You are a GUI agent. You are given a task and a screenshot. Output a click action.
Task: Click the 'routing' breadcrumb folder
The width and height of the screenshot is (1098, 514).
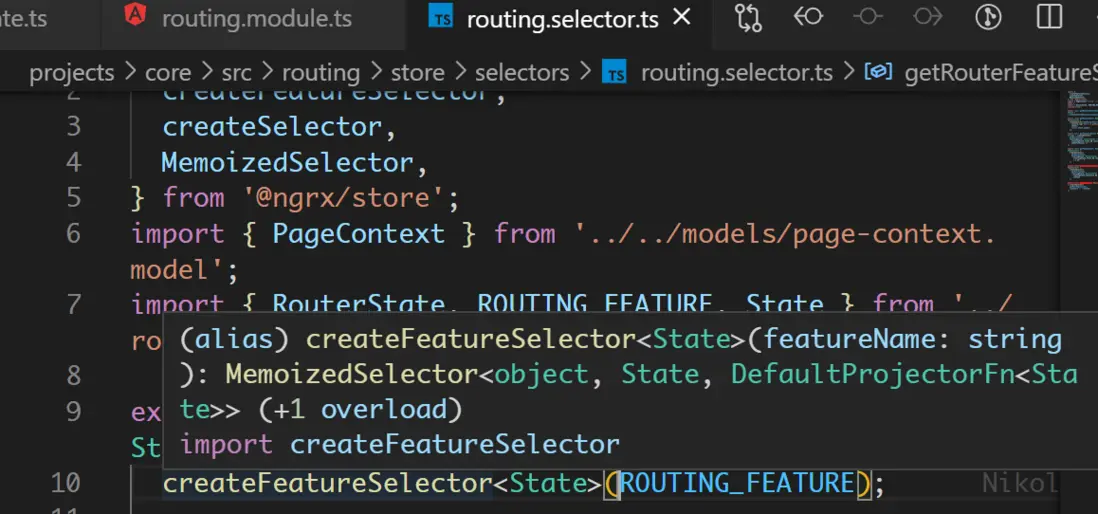320,72
